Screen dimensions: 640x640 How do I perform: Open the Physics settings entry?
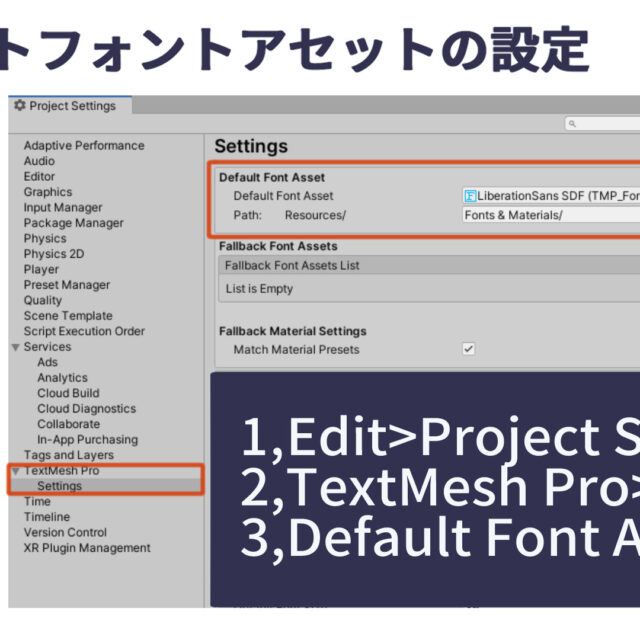(x=45, y=239)
